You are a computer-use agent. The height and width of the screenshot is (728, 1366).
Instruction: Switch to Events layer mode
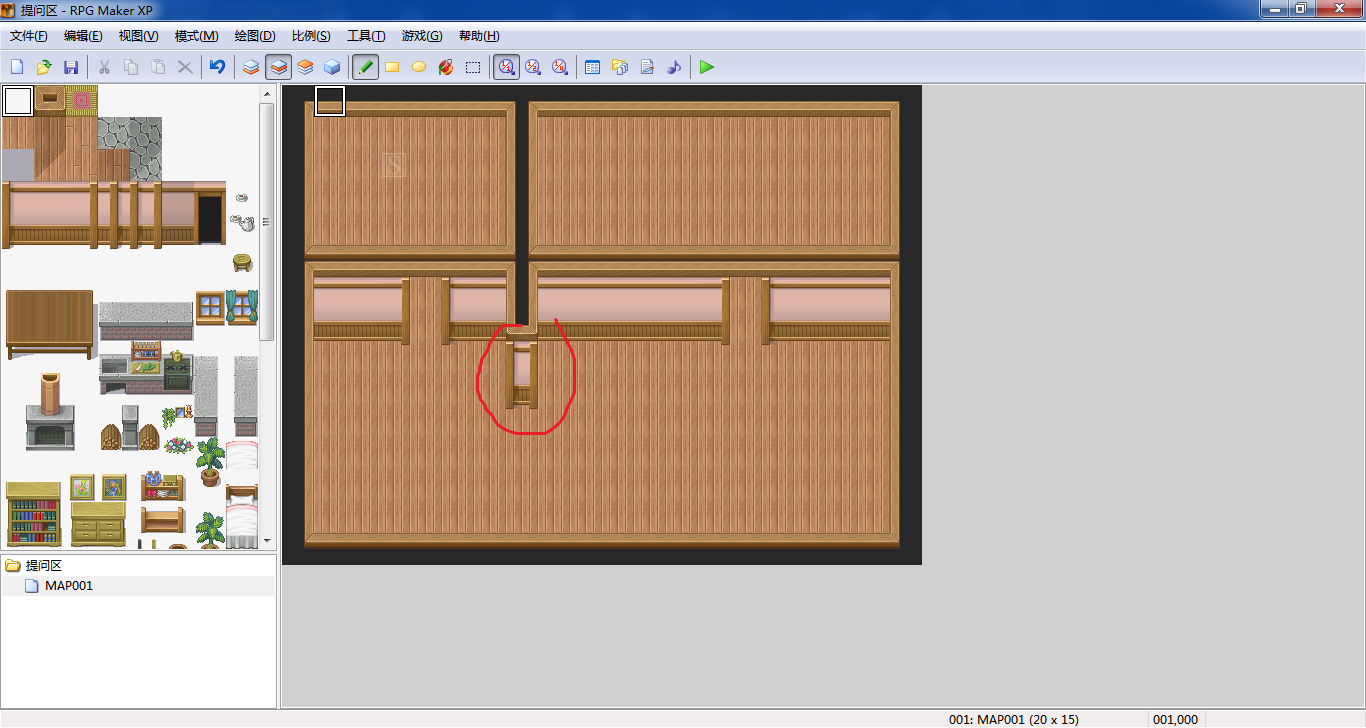[333, 67]
